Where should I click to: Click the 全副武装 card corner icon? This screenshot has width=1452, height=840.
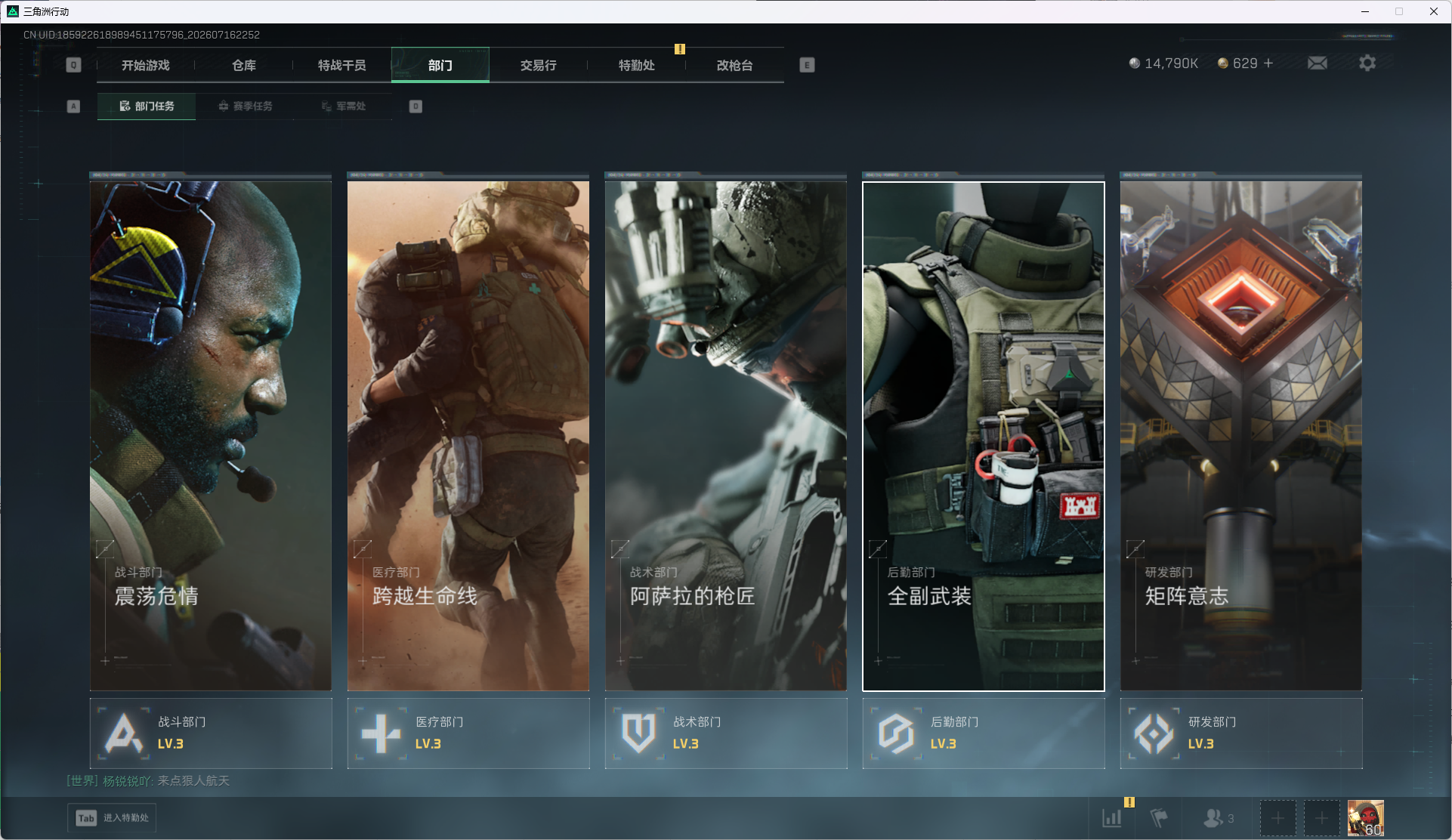click(878, 549)
